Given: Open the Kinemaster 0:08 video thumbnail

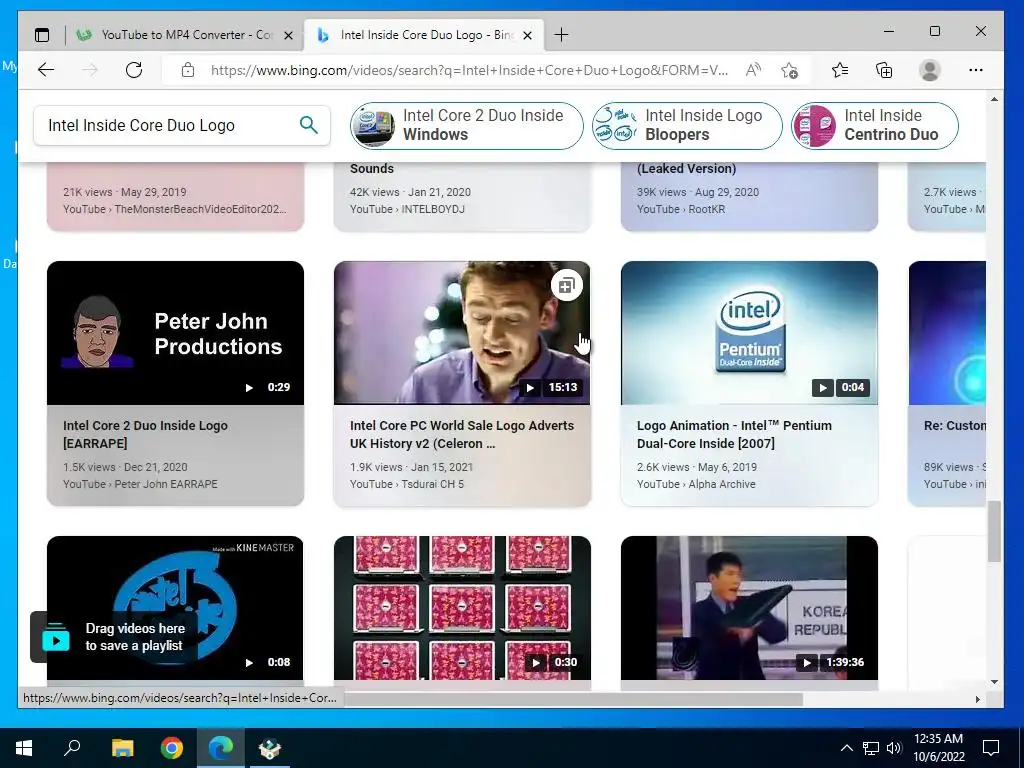Looking at the screenshot, I should [x=175, y=608].
